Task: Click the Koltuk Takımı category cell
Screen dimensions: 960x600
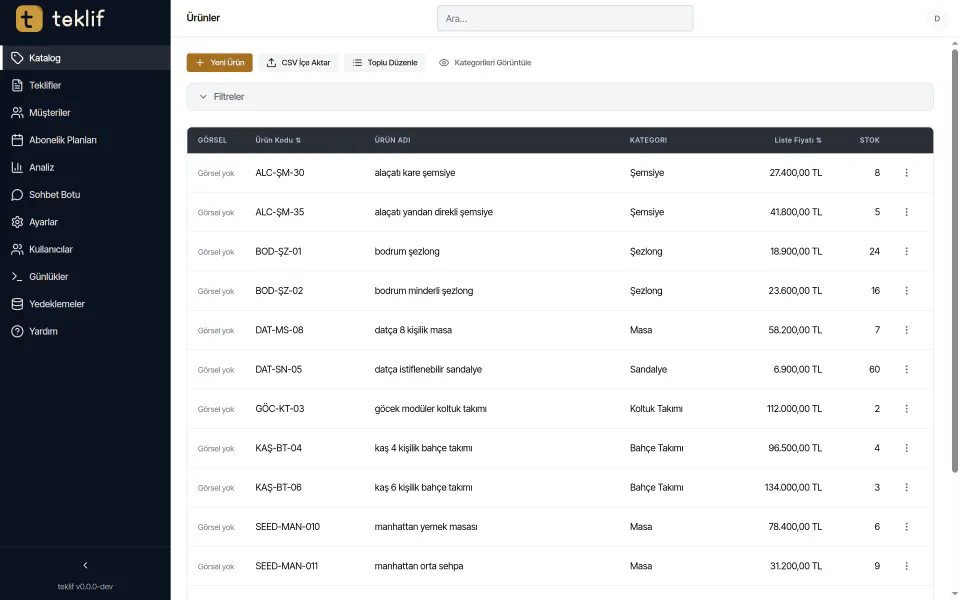Action: point(656,408)
